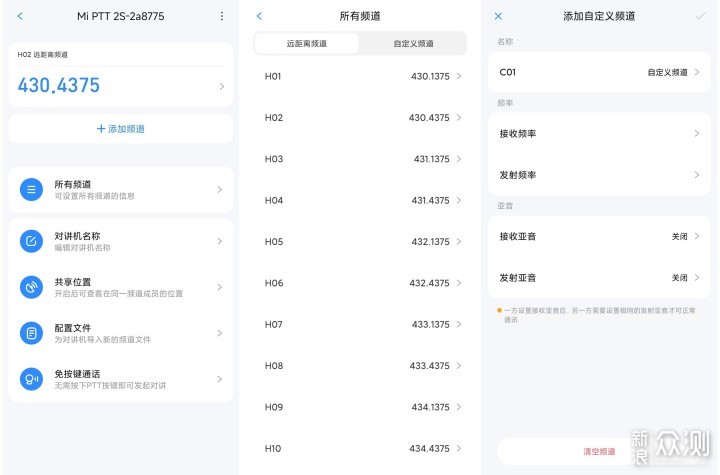Select channel H04 431.4375
Image resolution: width=720 pixels, height=475 pixels.
point(360,200)
